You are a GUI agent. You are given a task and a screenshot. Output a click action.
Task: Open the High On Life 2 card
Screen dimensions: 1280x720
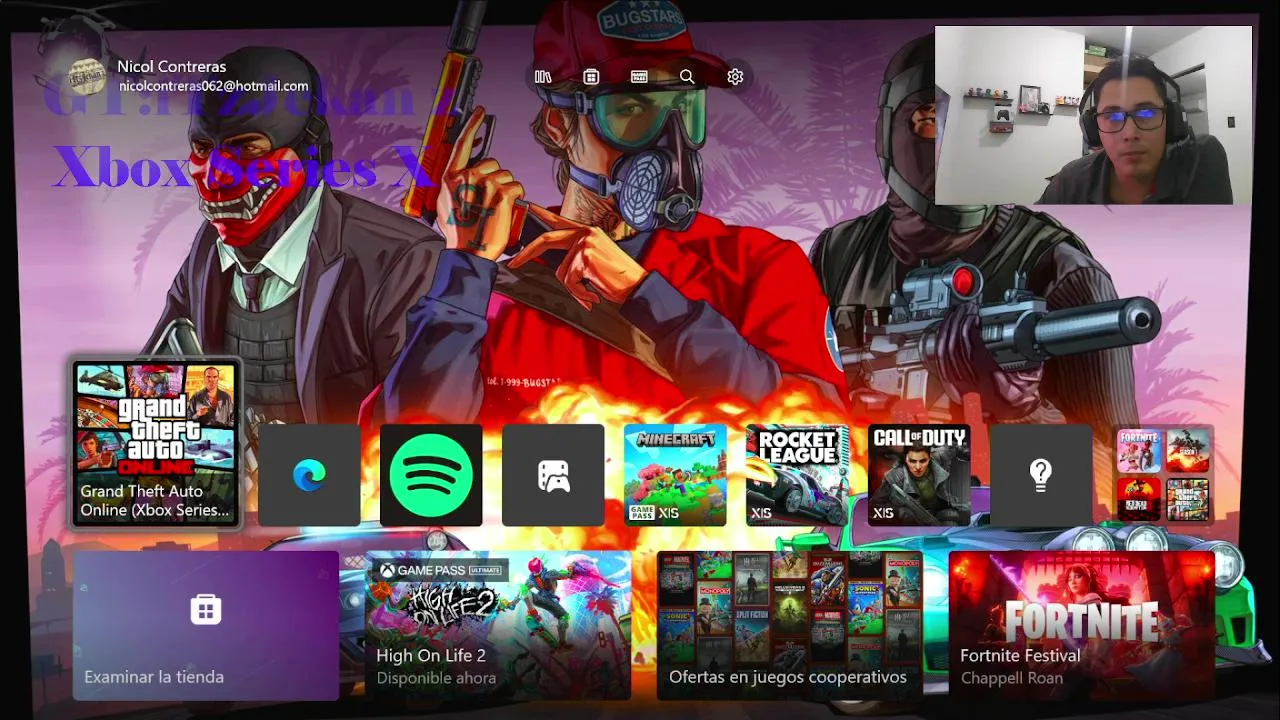[498, 625]
